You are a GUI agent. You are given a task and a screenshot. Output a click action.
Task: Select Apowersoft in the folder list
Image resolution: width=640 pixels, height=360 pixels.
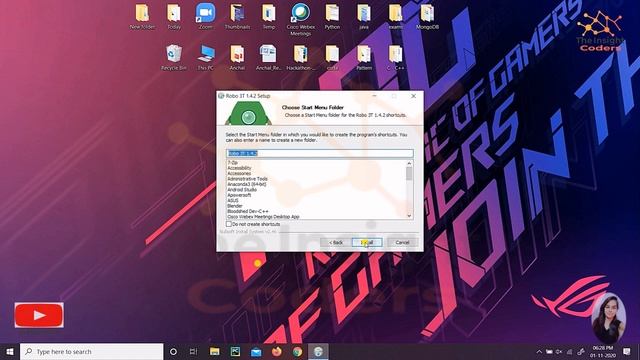click(239, 195)
